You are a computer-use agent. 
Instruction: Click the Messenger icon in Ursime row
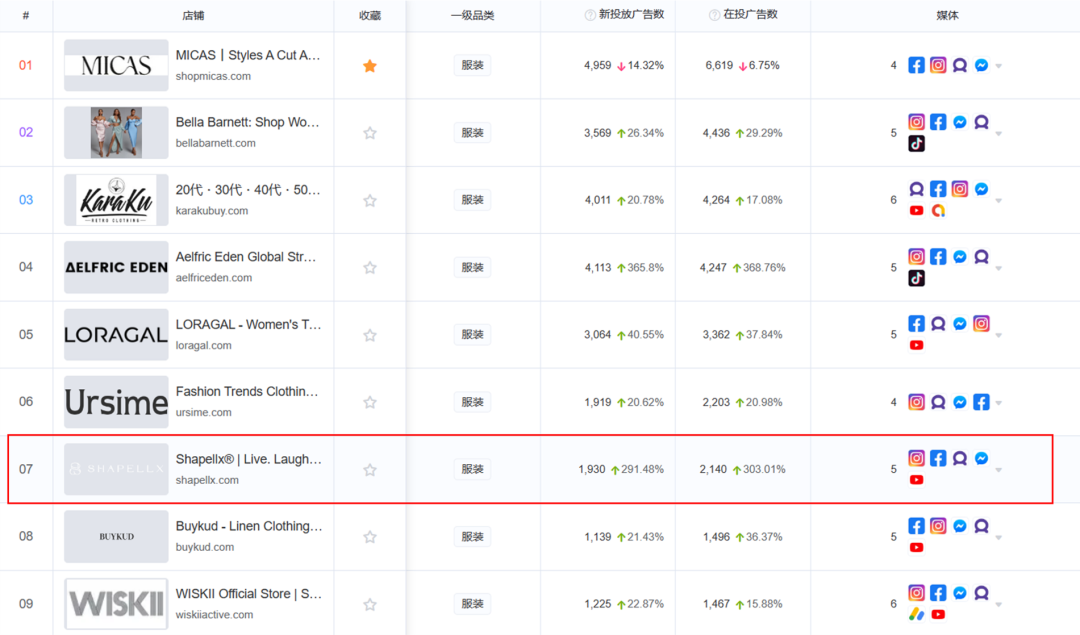click(960, 402)
